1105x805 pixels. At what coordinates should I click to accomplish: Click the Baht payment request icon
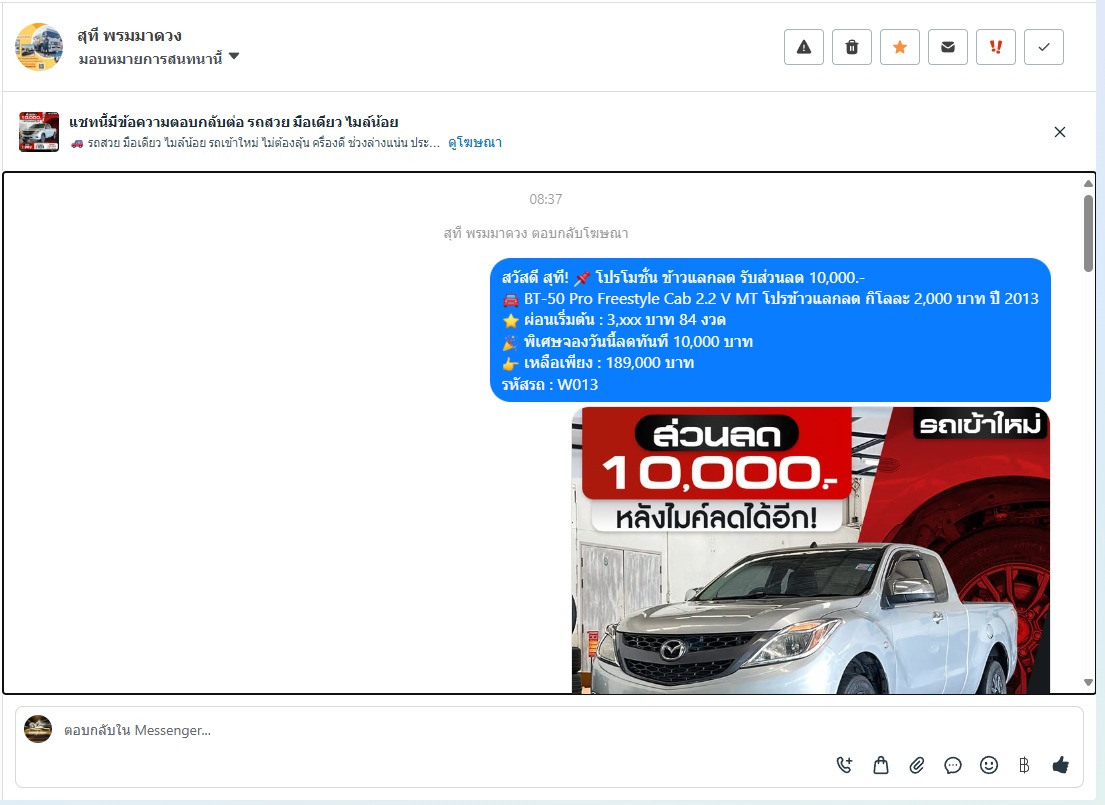[1023, 765]
